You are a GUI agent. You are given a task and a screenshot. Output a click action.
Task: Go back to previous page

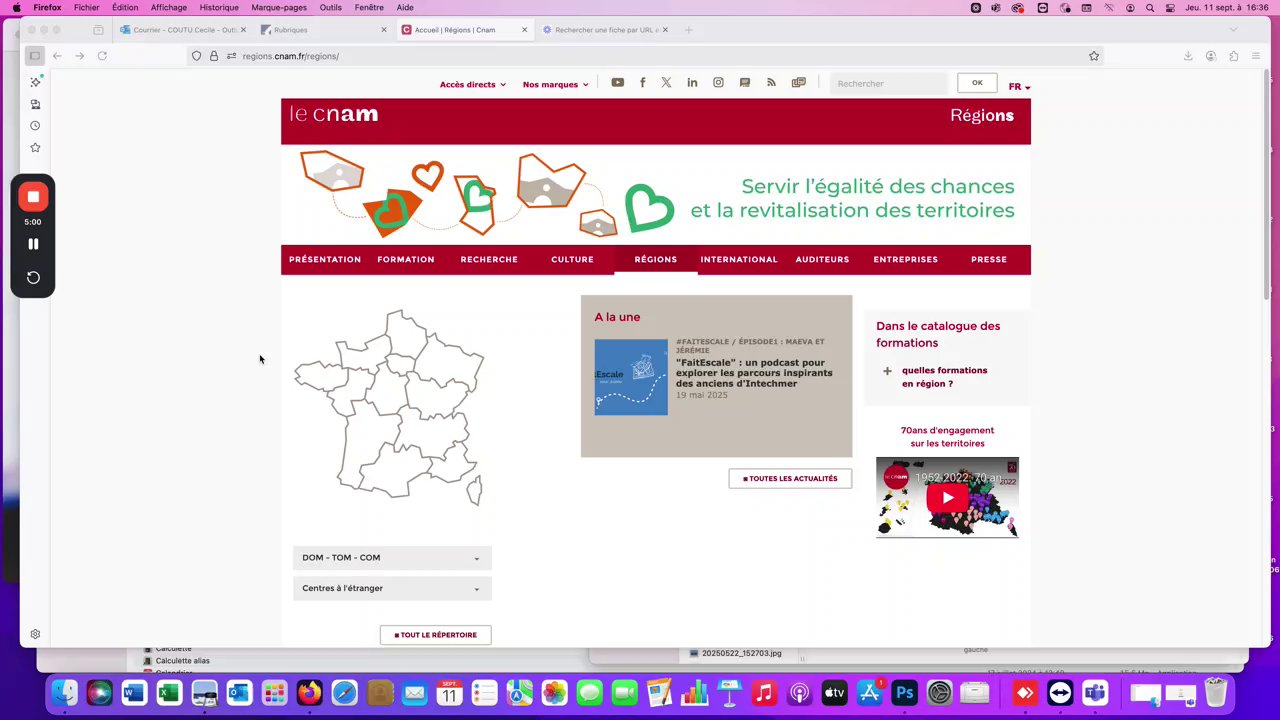(57, 56)
